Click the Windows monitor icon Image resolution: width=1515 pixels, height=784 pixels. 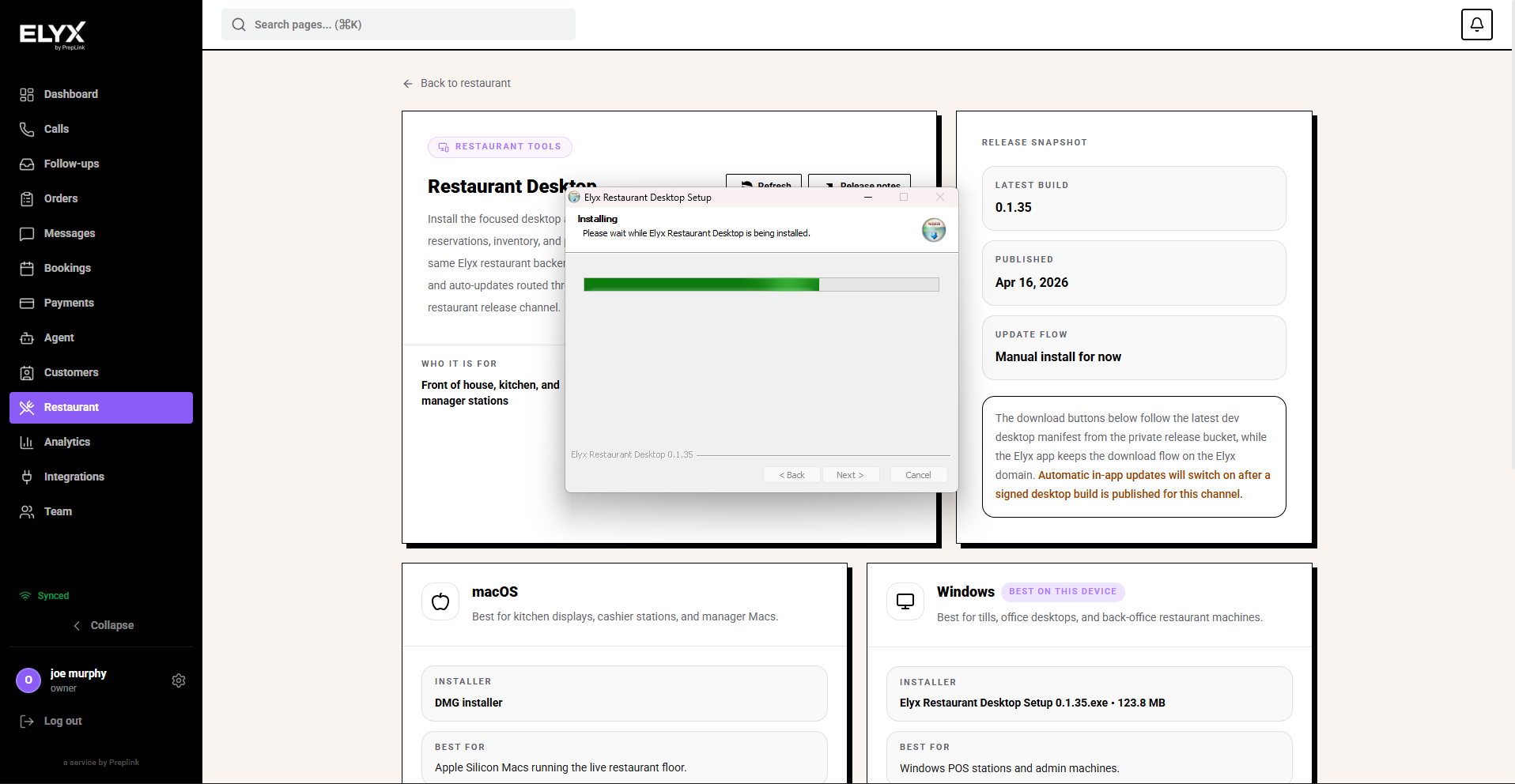[905, 602]
